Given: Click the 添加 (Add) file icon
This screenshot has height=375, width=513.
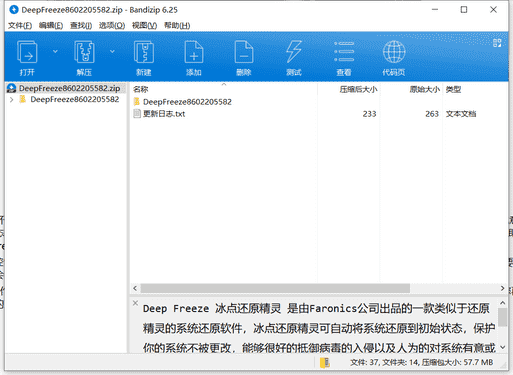Looking at the screenshot, I should click(194, 52).
